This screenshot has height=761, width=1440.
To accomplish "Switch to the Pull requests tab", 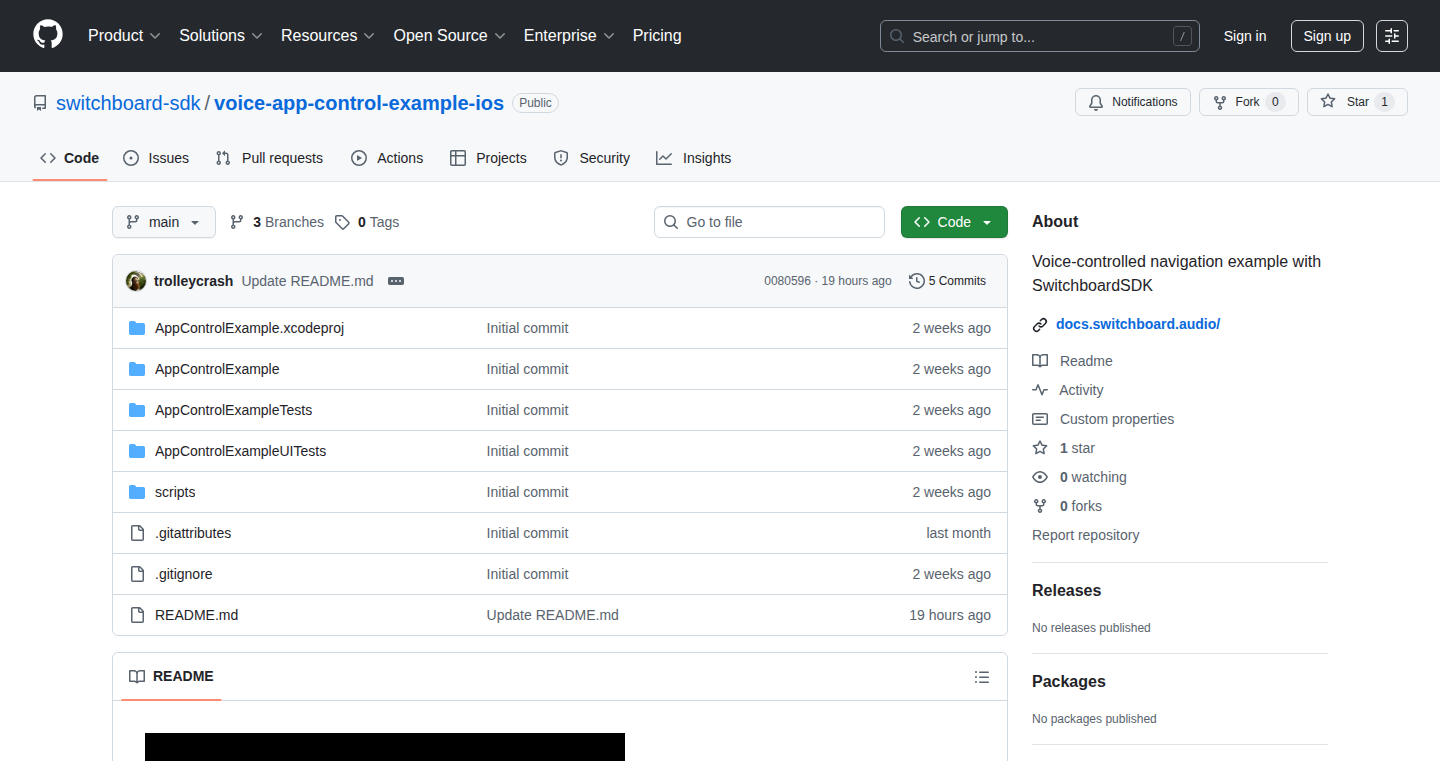I will click(270, 158).
